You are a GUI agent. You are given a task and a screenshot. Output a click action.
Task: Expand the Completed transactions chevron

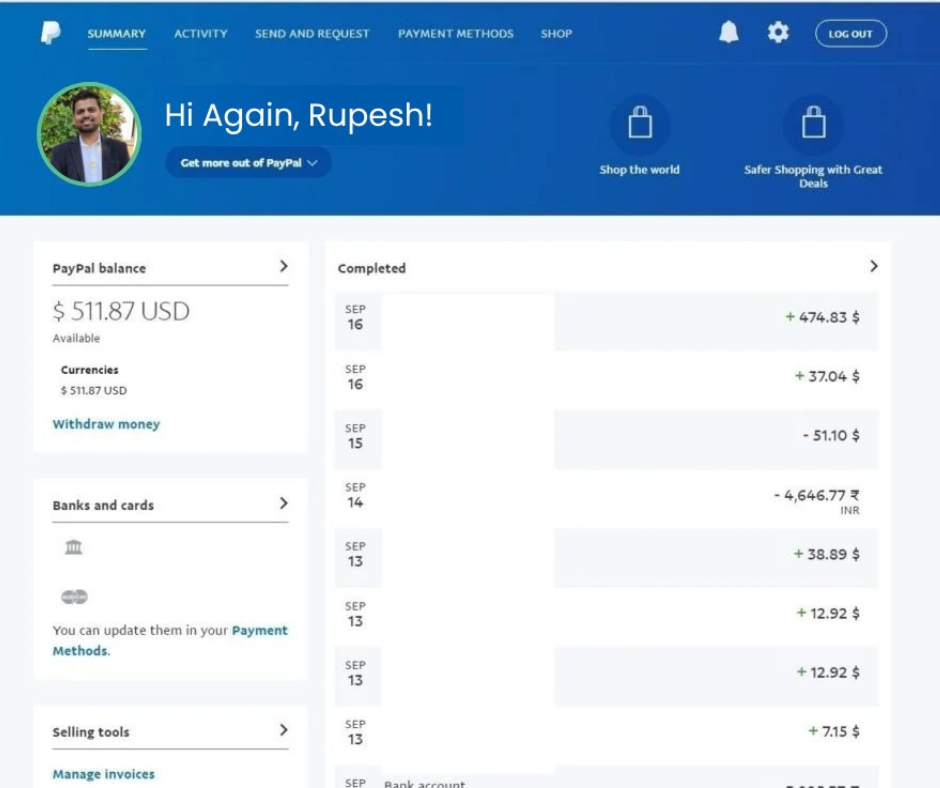pyautogui.click(x=873, y=266)
